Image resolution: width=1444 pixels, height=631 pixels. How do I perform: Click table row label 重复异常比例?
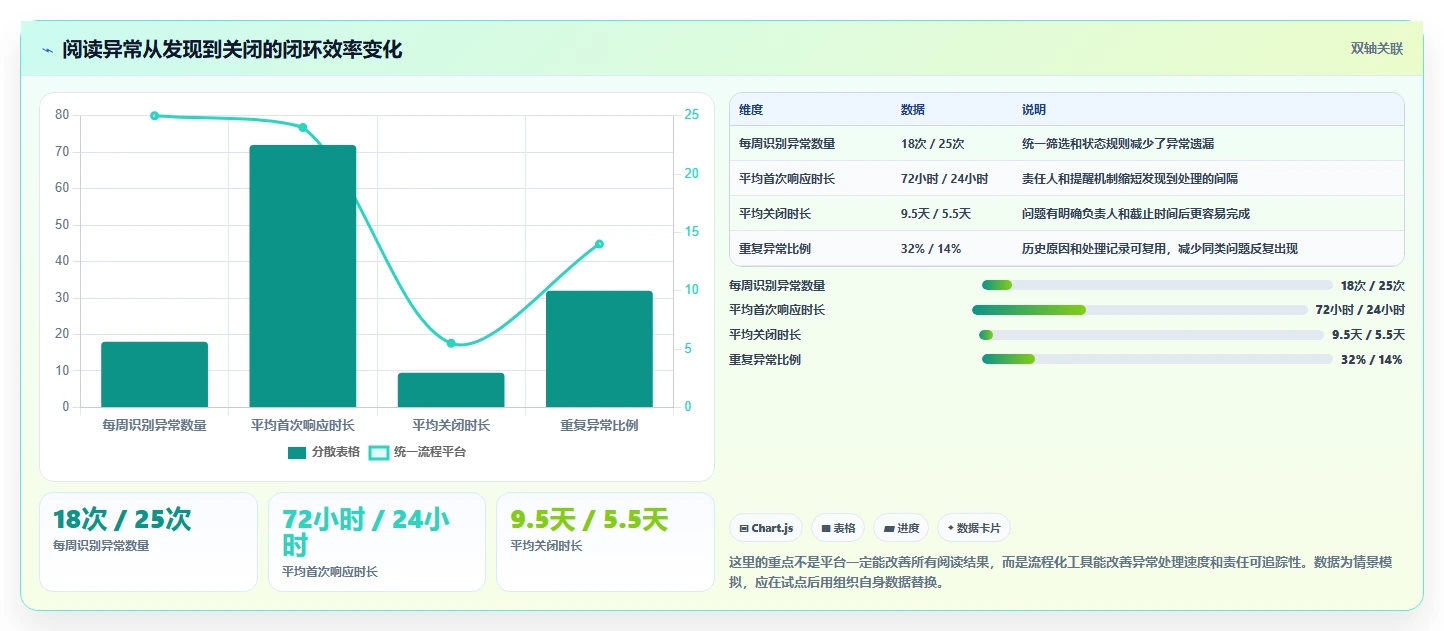[775, 249]
